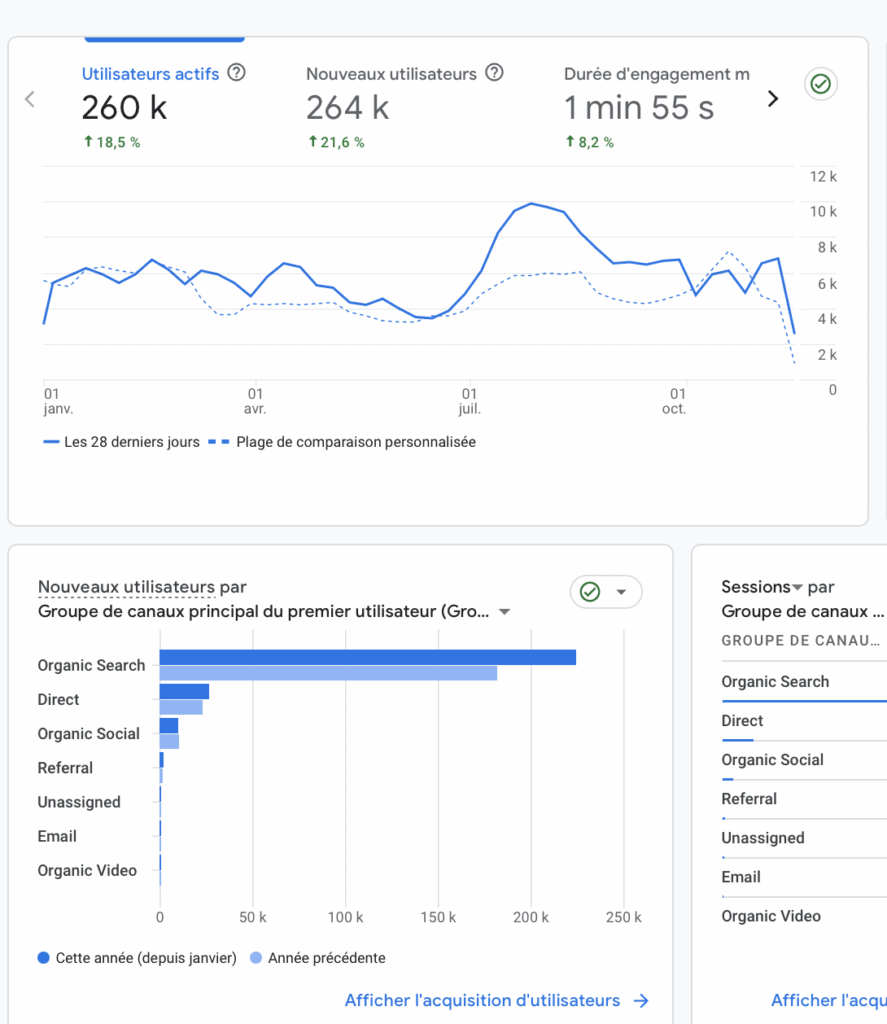The height and width of the screenshot is (1024, 887).
Task: Select Direct row in Sessions table
Action: (742, 721)
